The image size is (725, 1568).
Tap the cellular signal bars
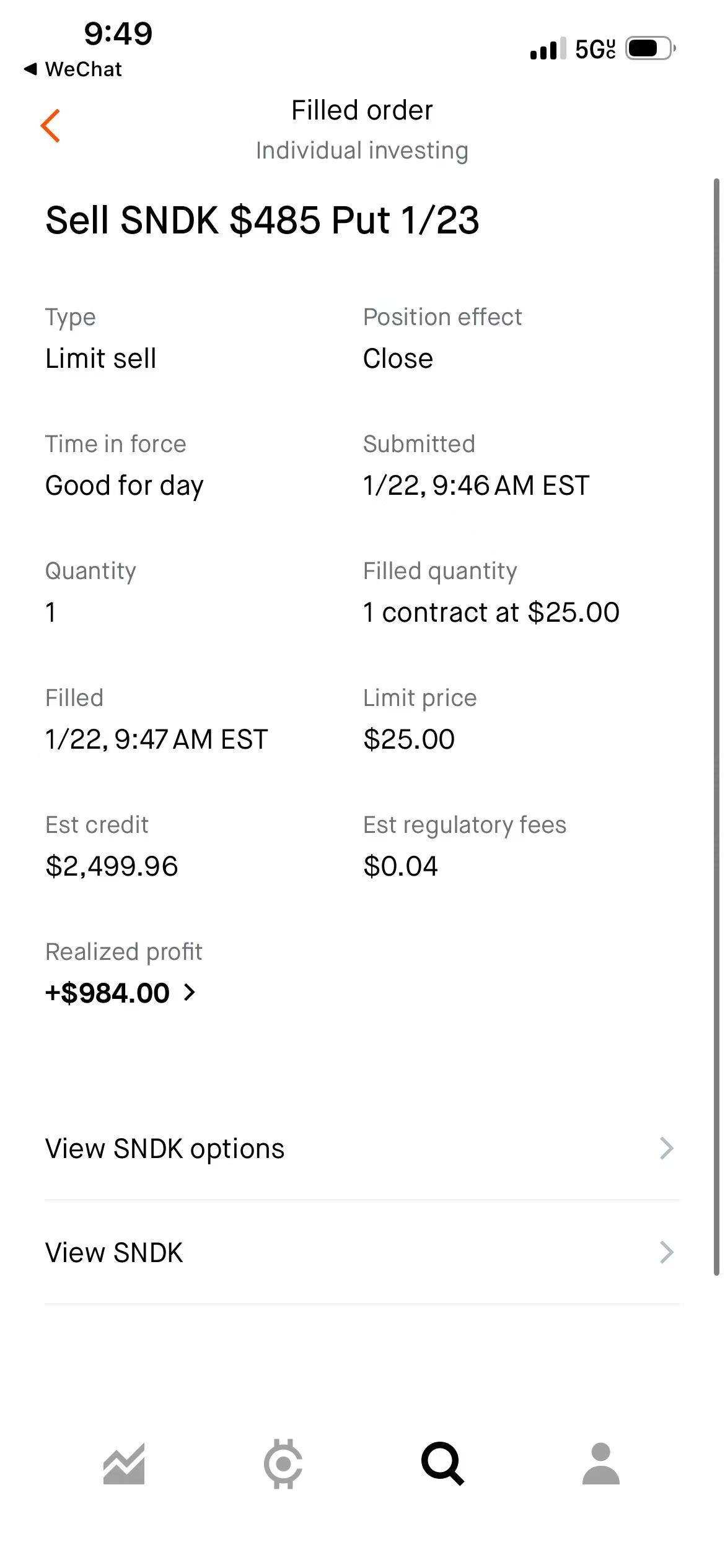point(548,48)
